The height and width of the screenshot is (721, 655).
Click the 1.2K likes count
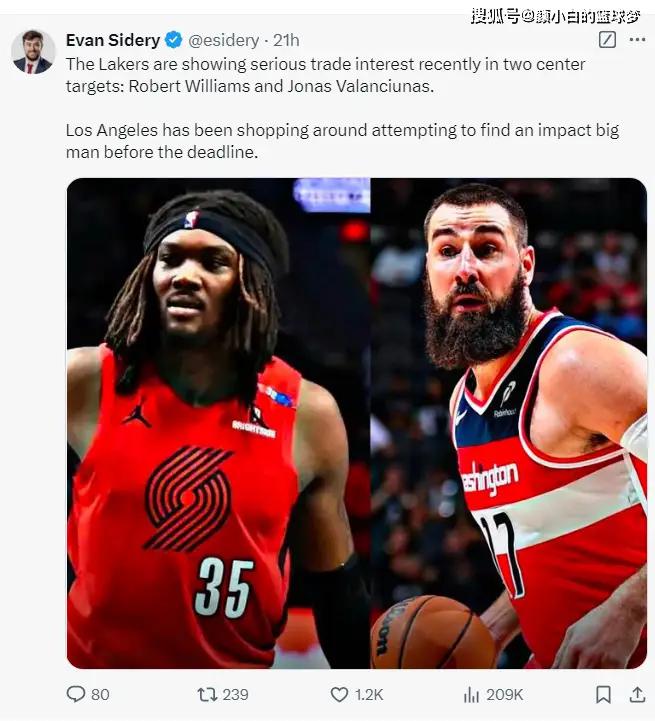click(369, 694)
